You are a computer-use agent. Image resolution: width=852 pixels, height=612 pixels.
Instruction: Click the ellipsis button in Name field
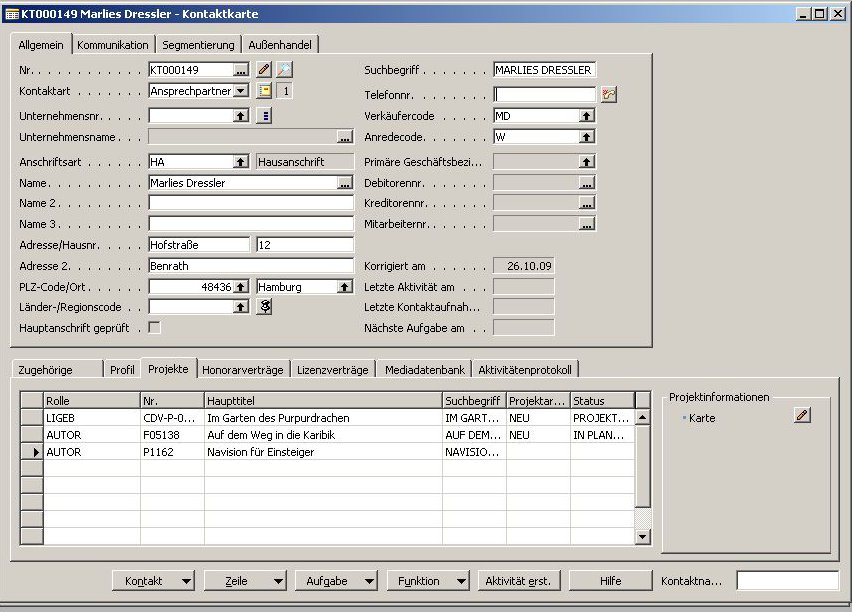[345, 183]
